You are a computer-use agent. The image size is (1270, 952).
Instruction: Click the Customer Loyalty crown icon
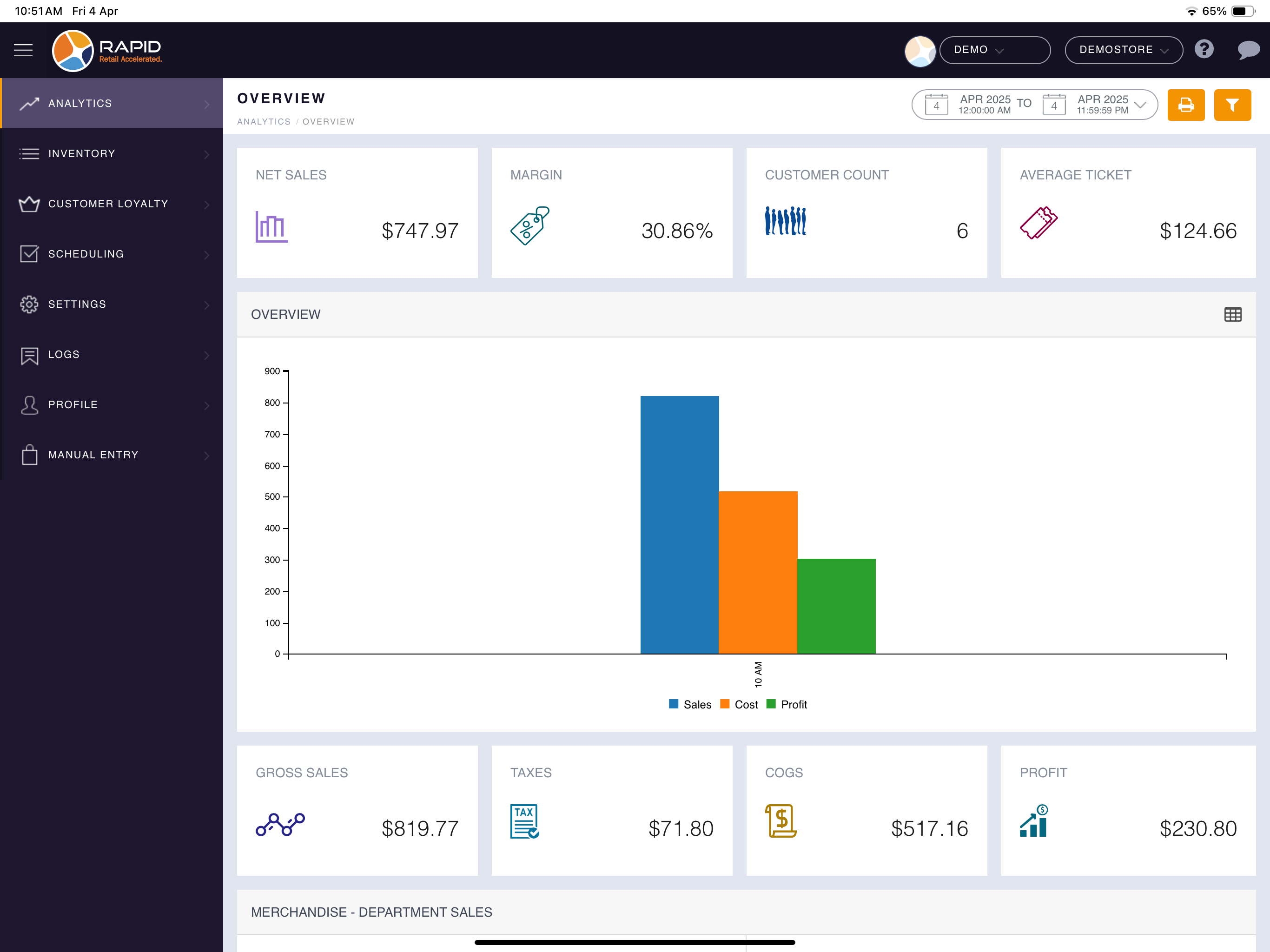pos(29,204)
